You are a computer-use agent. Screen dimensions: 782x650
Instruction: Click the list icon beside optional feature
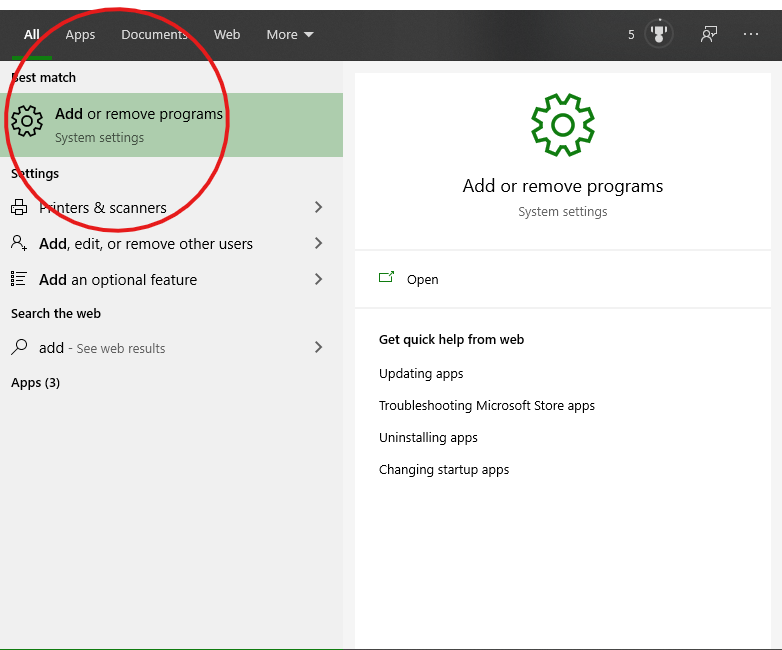(19, 279)
